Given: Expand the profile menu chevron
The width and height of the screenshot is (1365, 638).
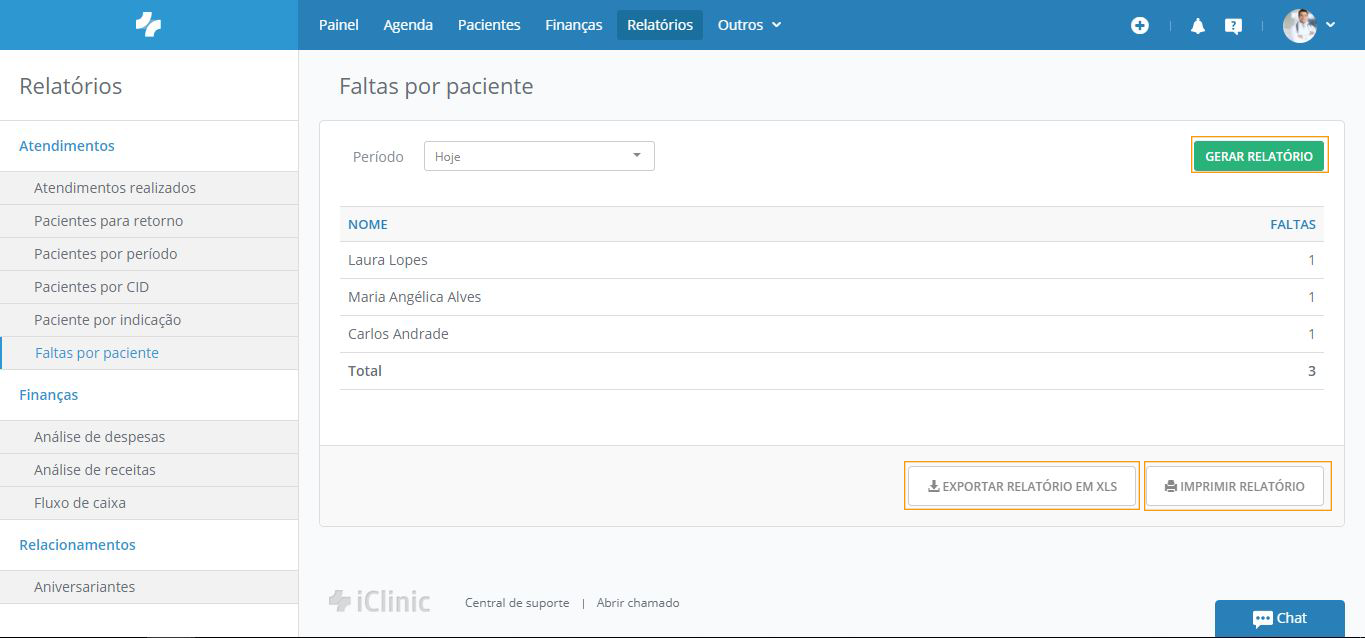Looking at the screenshot, I should (x=1330, y=25).
